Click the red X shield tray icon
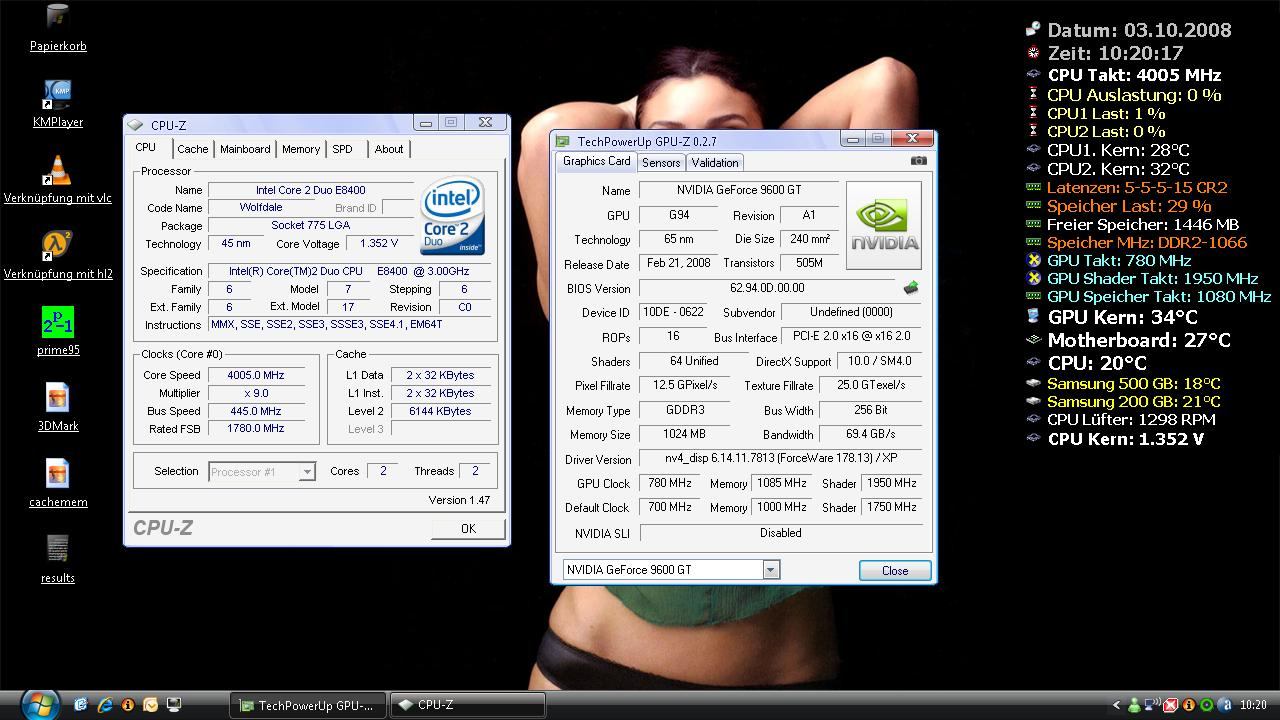The image size is (1280, 720). (x=1170, y=705)
